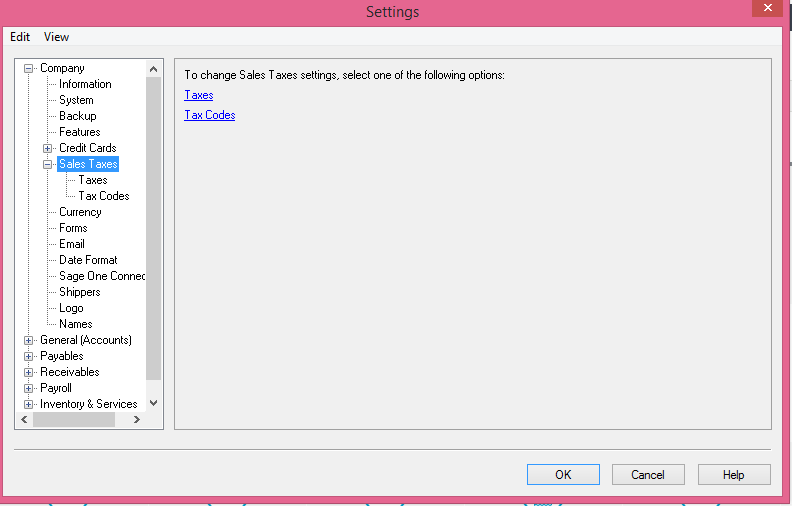The width and height of the screenshot is (792, 506).
Task: Expand the General (Accounts) node
Action: pyautogui.click(x=28, y=340)
